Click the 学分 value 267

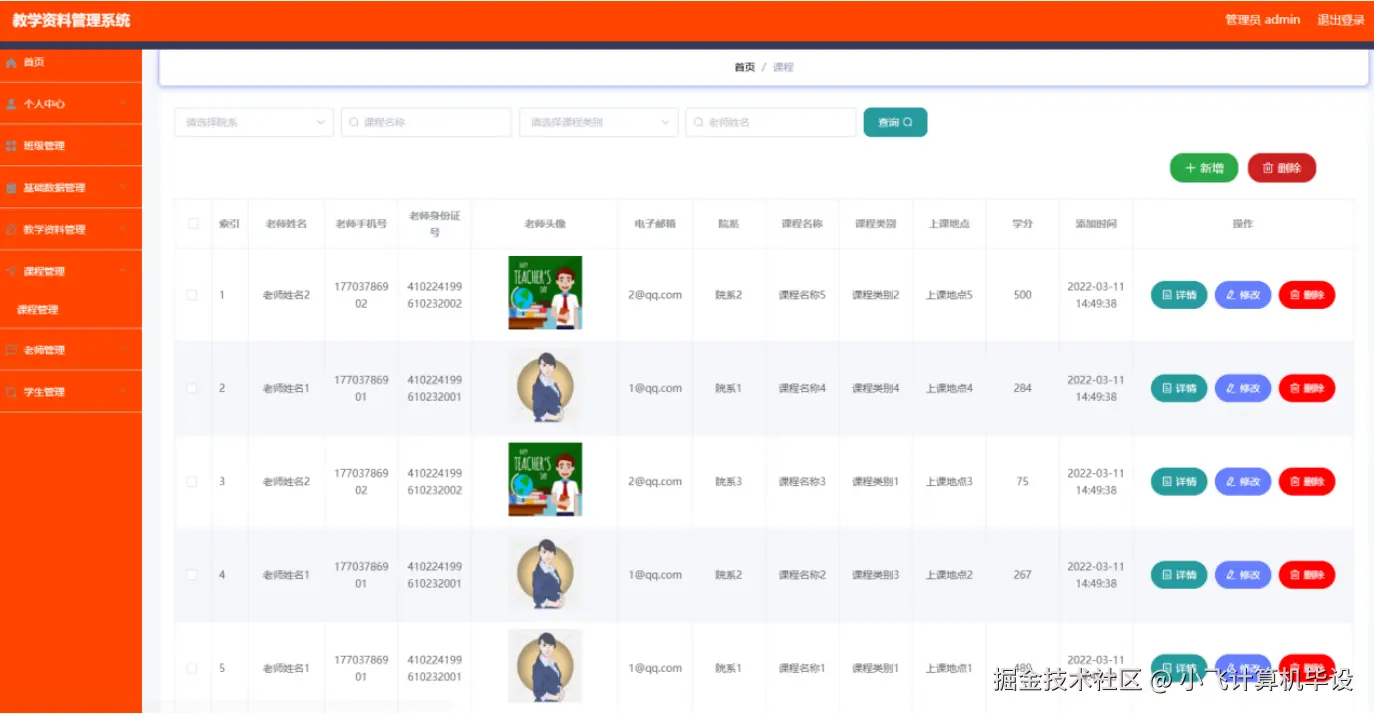[1022, 575]
